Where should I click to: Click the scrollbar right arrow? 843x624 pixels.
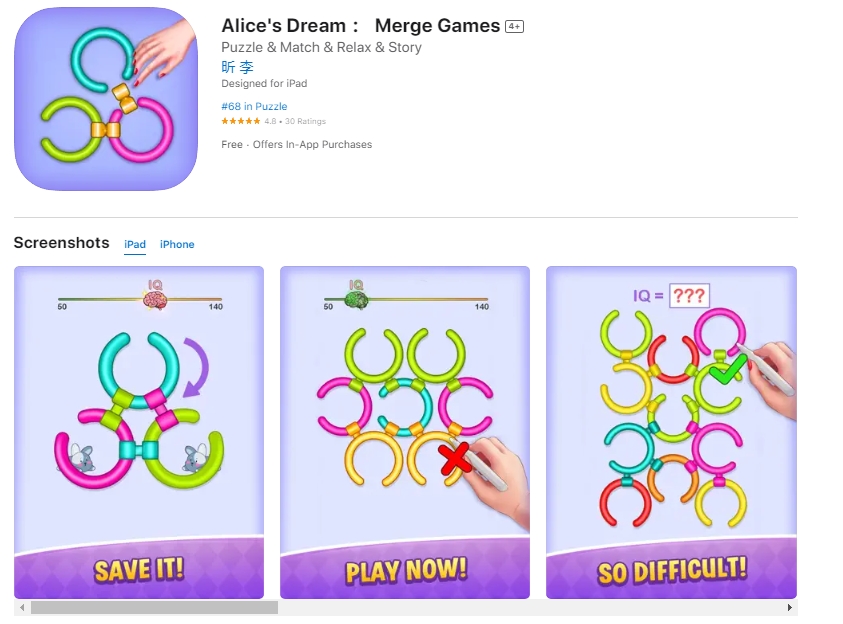click(789, 607)
